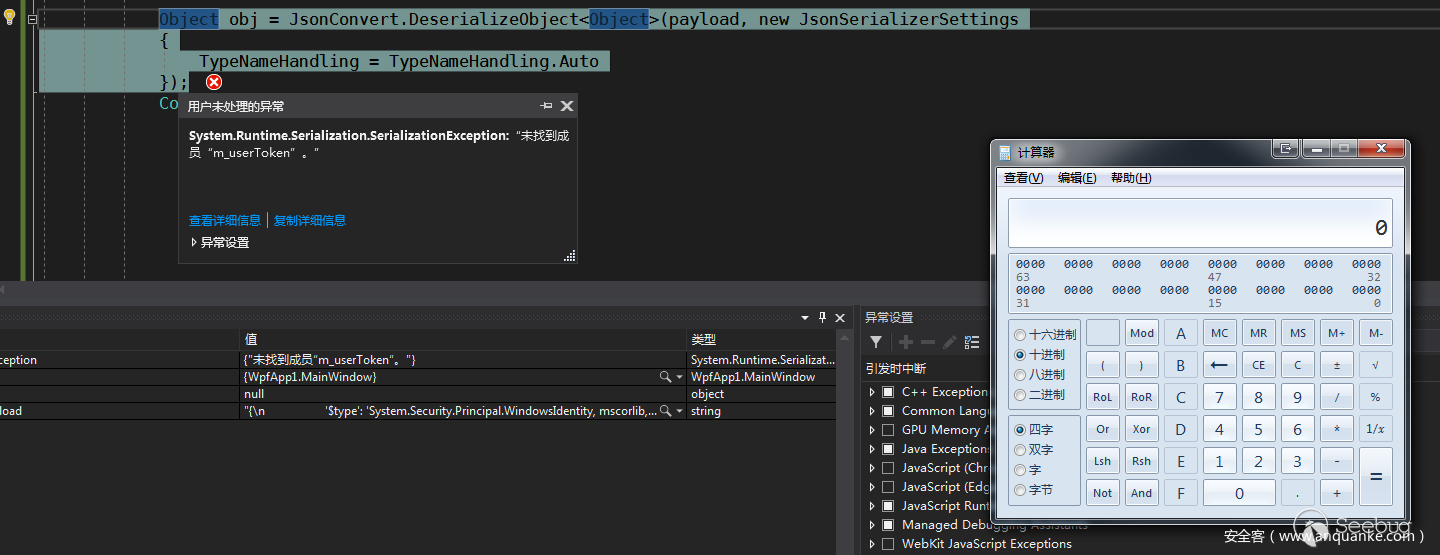Click the 复制详细信息 link
1440x555 pixels.
310,221
